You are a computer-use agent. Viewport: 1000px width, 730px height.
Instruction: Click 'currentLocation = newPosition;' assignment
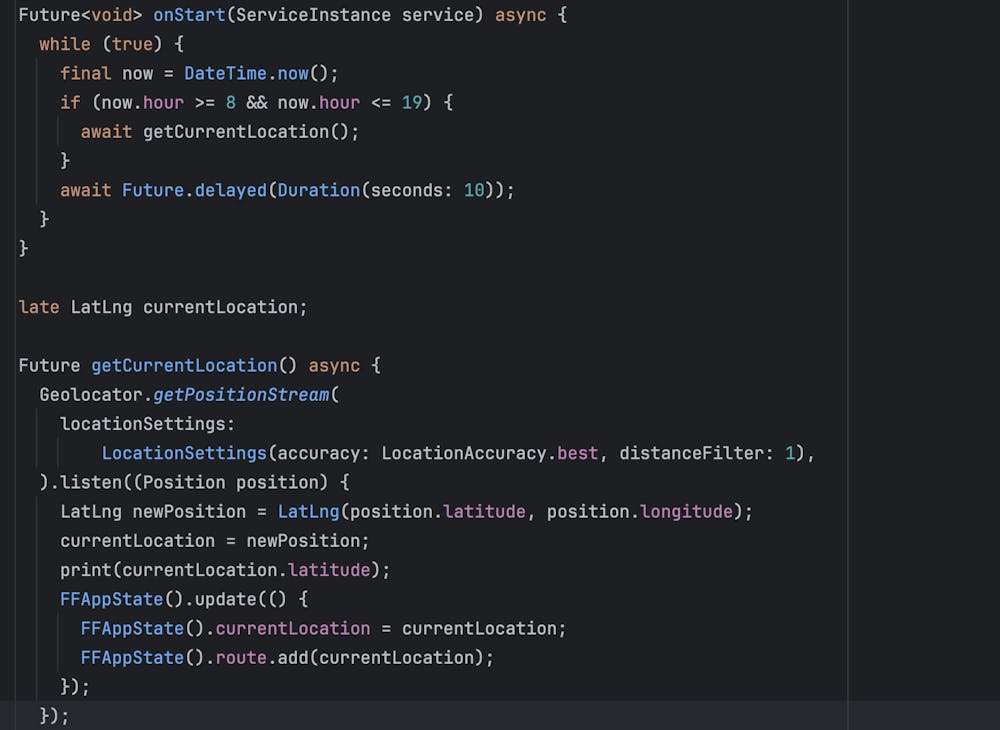pos(215,541)
